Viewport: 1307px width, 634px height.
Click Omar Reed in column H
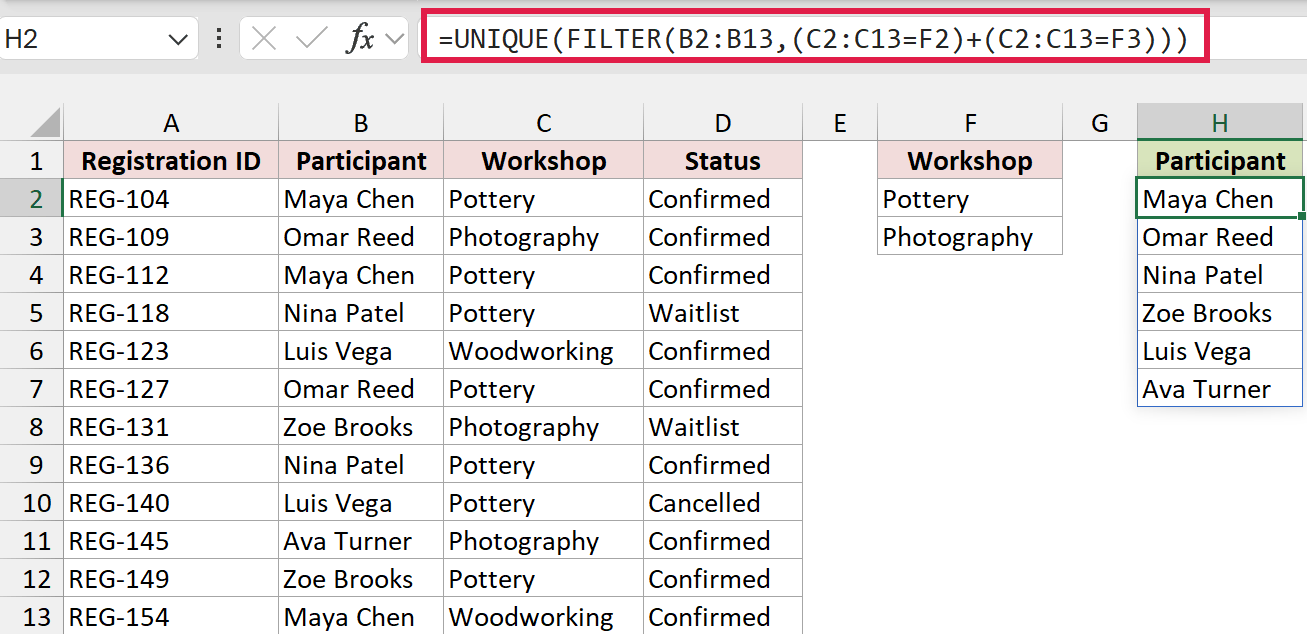[1220, 237]
